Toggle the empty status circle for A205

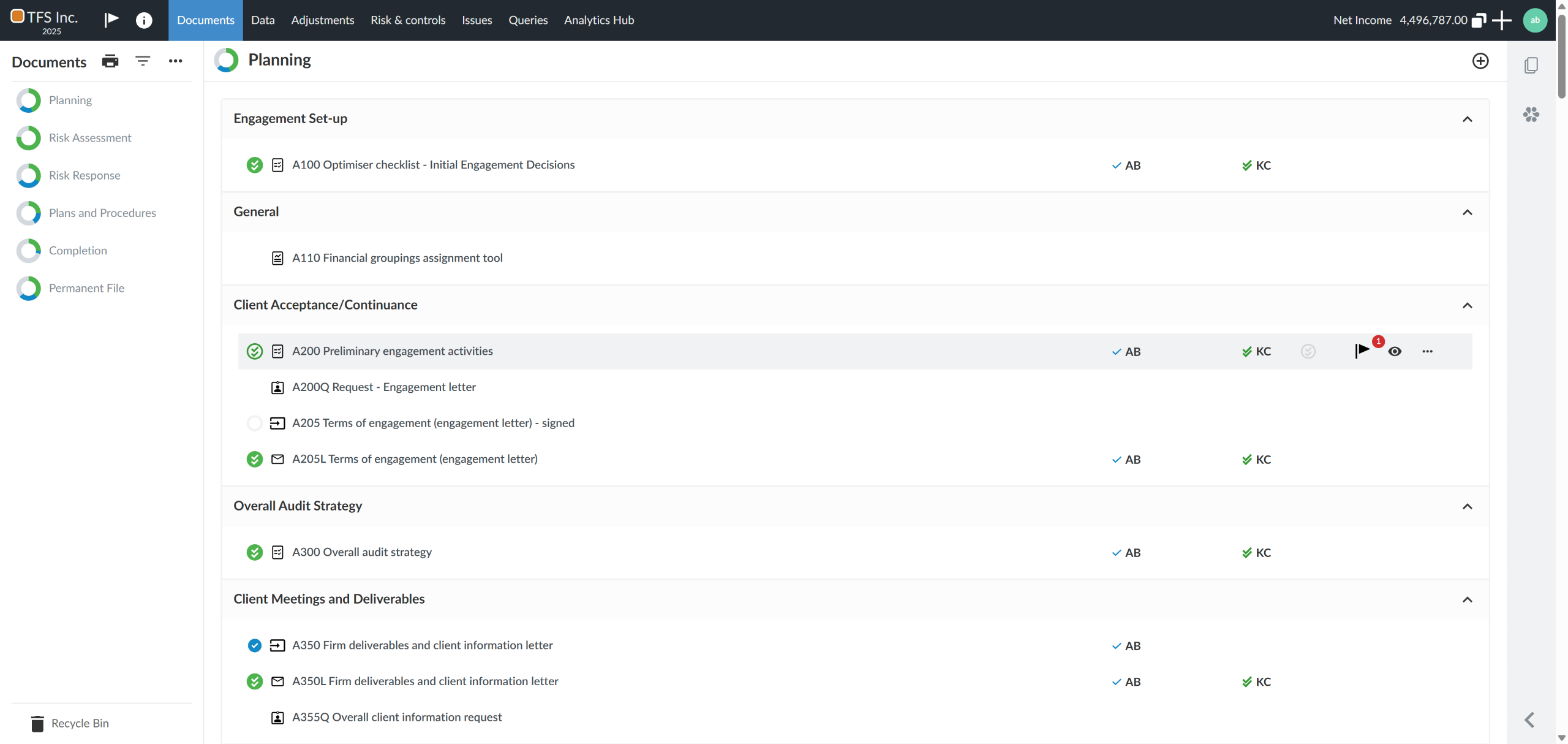[254, 423]
